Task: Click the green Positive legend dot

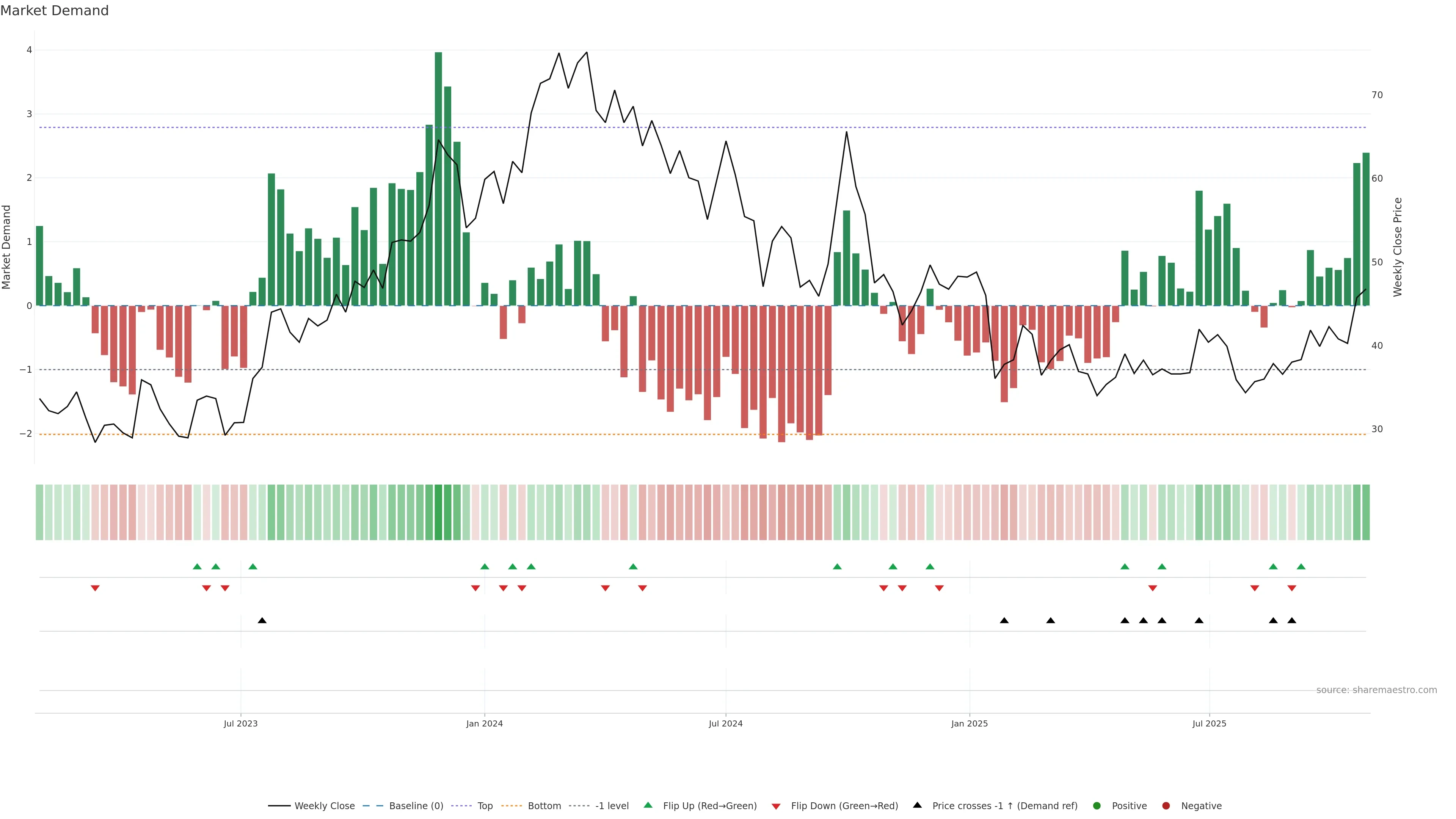Action: [1097, 805]
